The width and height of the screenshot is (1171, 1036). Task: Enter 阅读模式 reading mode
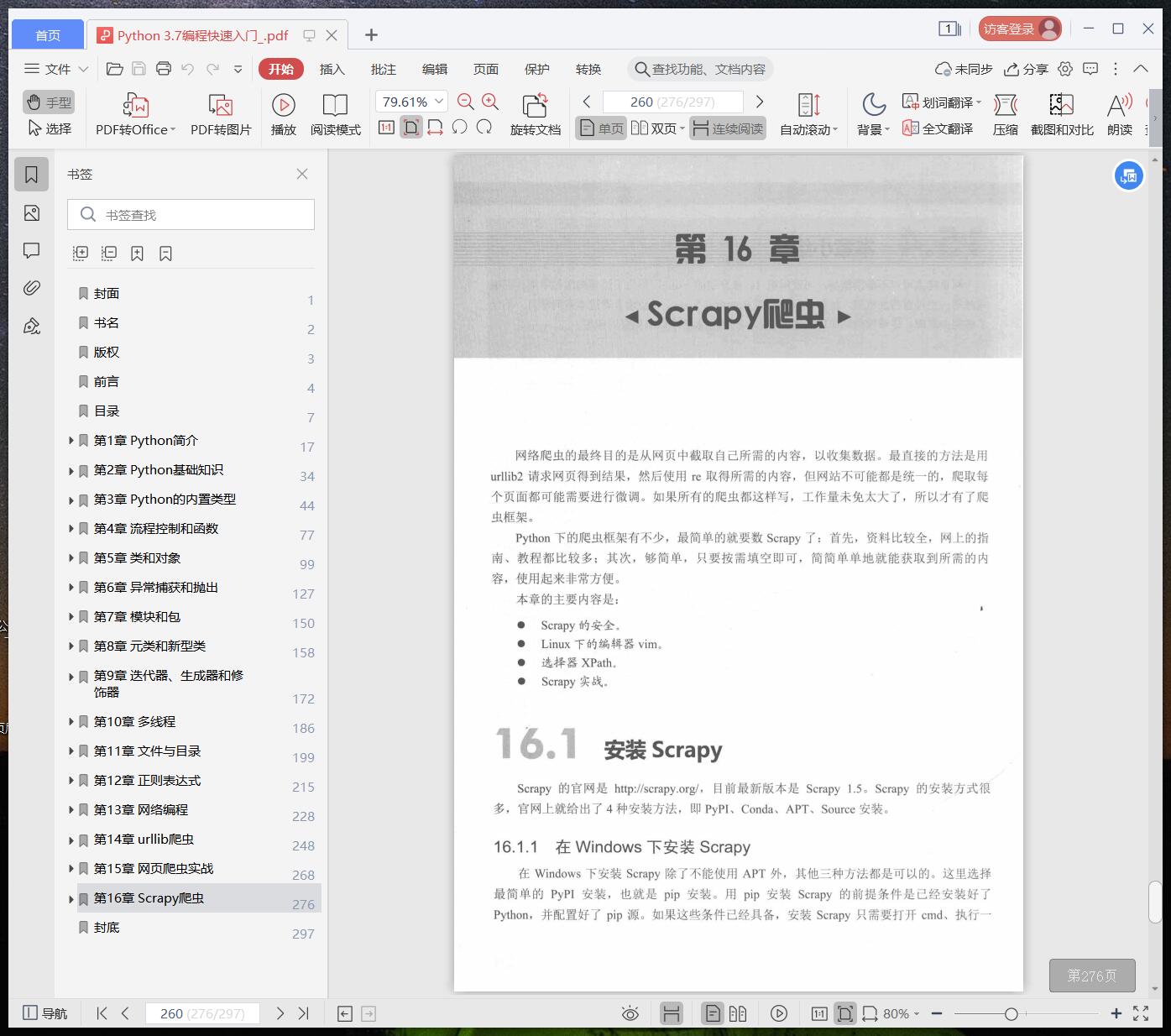[336, 115]
